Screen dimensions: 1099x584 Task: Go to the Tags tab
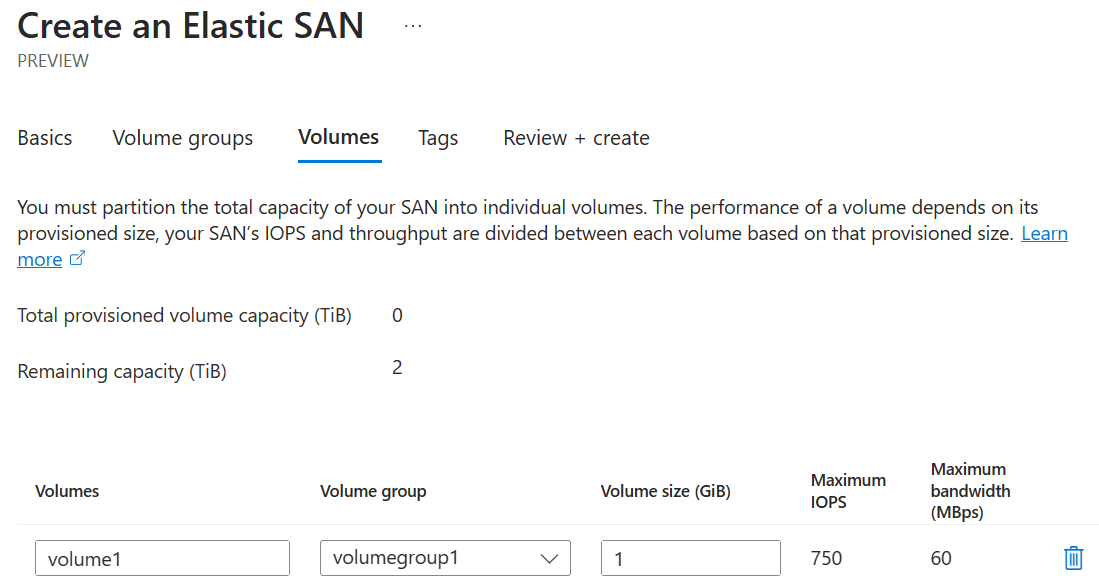pyautogui.click(x=438, y=138)
